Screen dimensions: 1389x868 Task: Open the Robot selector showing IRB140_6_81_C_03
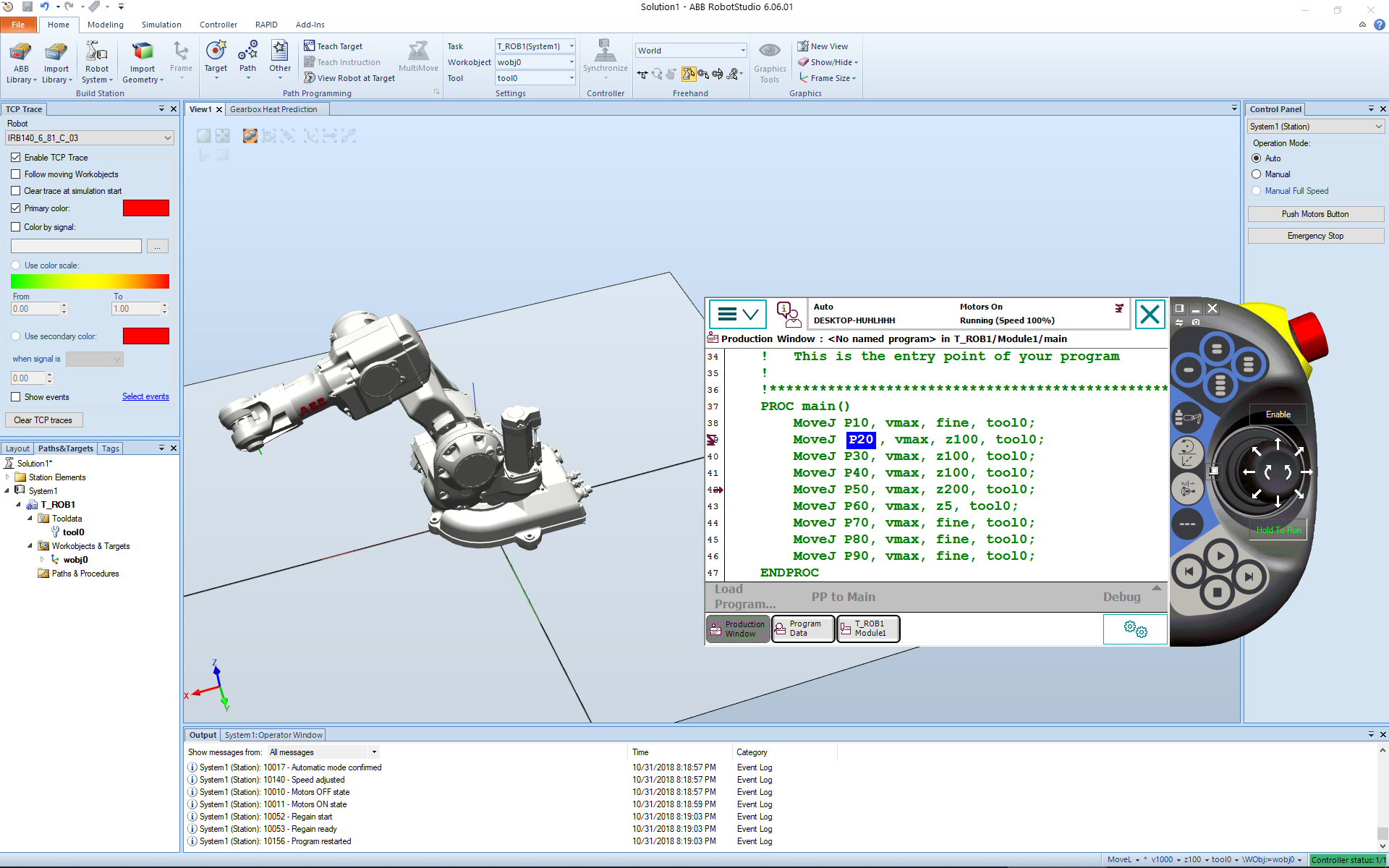point(90,137)
